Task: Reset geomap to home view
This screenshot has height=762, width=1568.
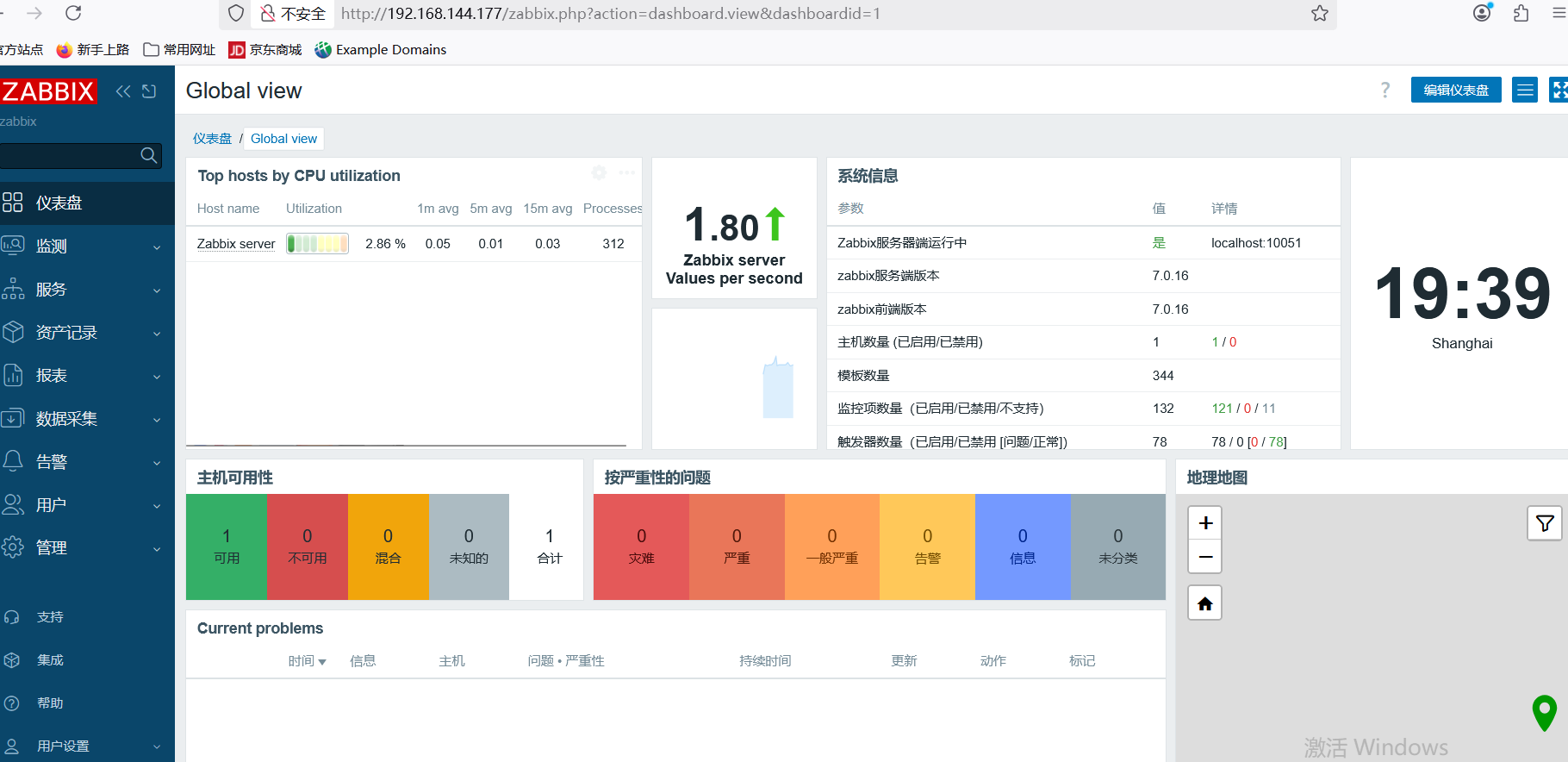Action: [1205, 603]
